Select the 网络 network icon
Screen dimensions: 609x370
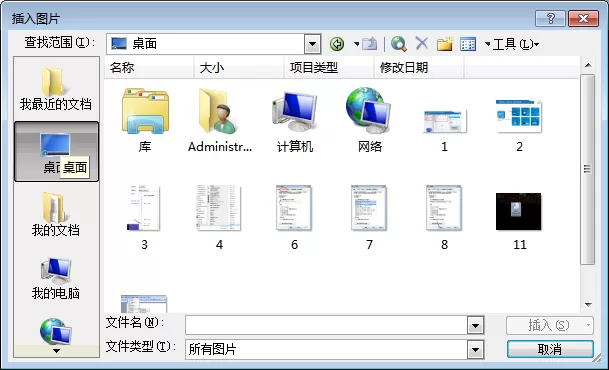point(369,120)
